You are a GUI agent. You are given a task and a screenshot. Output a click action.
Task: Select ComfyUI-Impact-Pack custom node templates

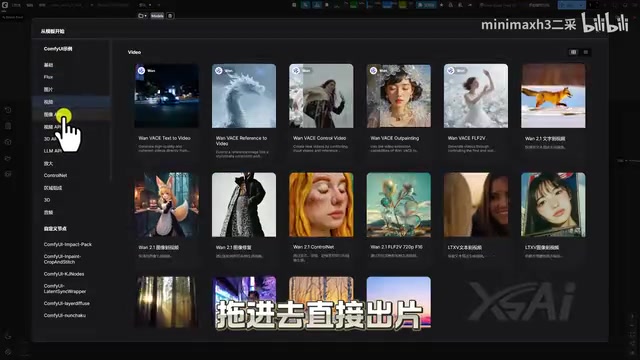pyautogui.click(x=68, y=244)
